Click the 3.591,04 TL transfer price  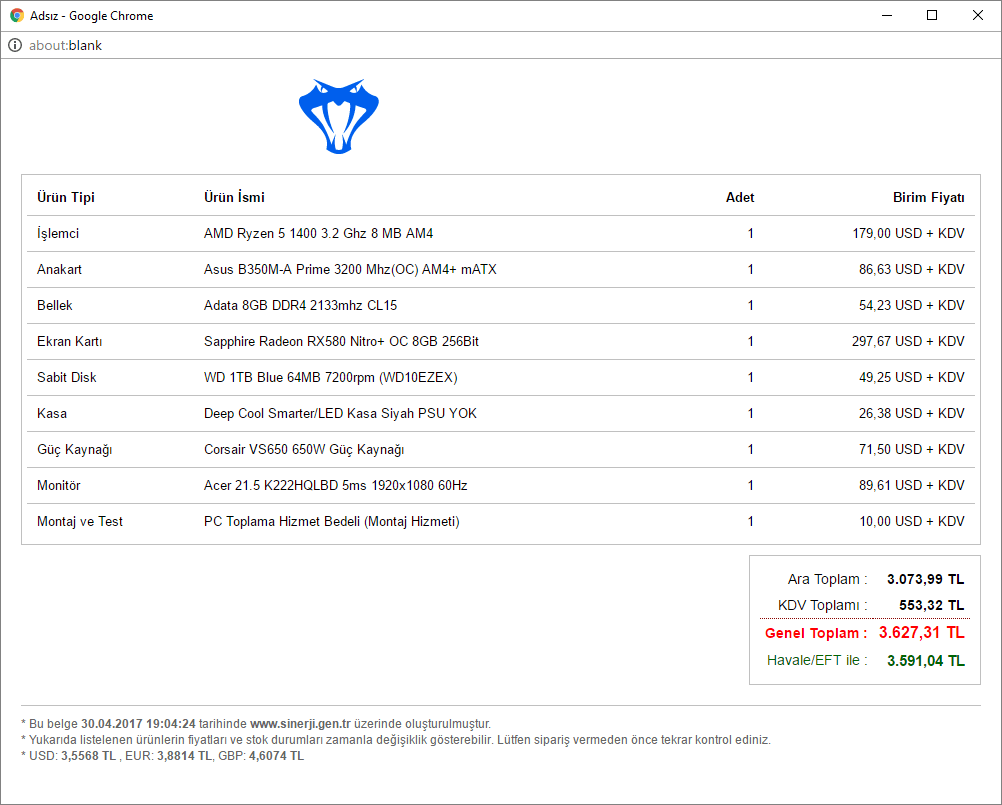tap(926, 661)
